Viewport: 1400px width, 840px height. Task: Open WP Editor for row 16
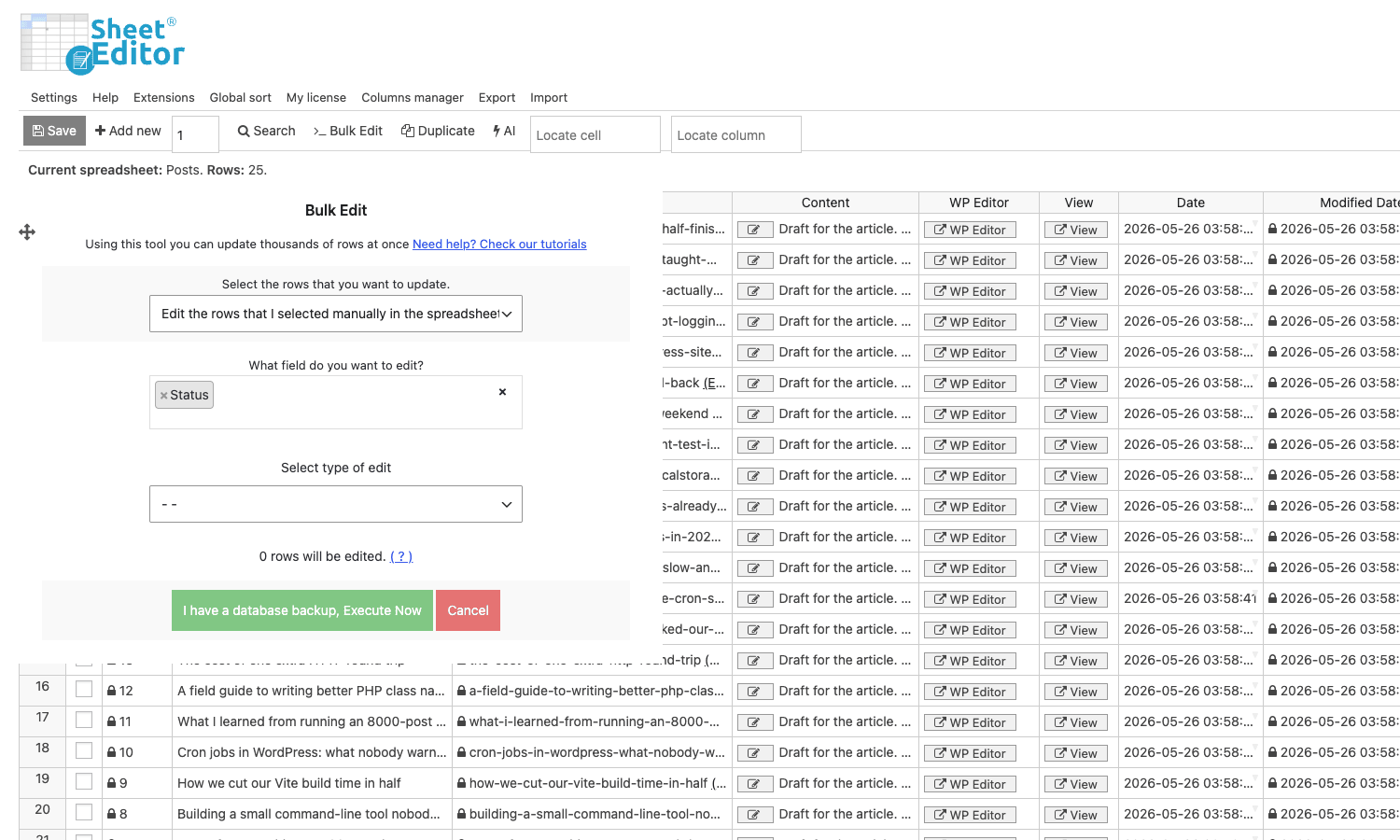[x=970, y=692]
